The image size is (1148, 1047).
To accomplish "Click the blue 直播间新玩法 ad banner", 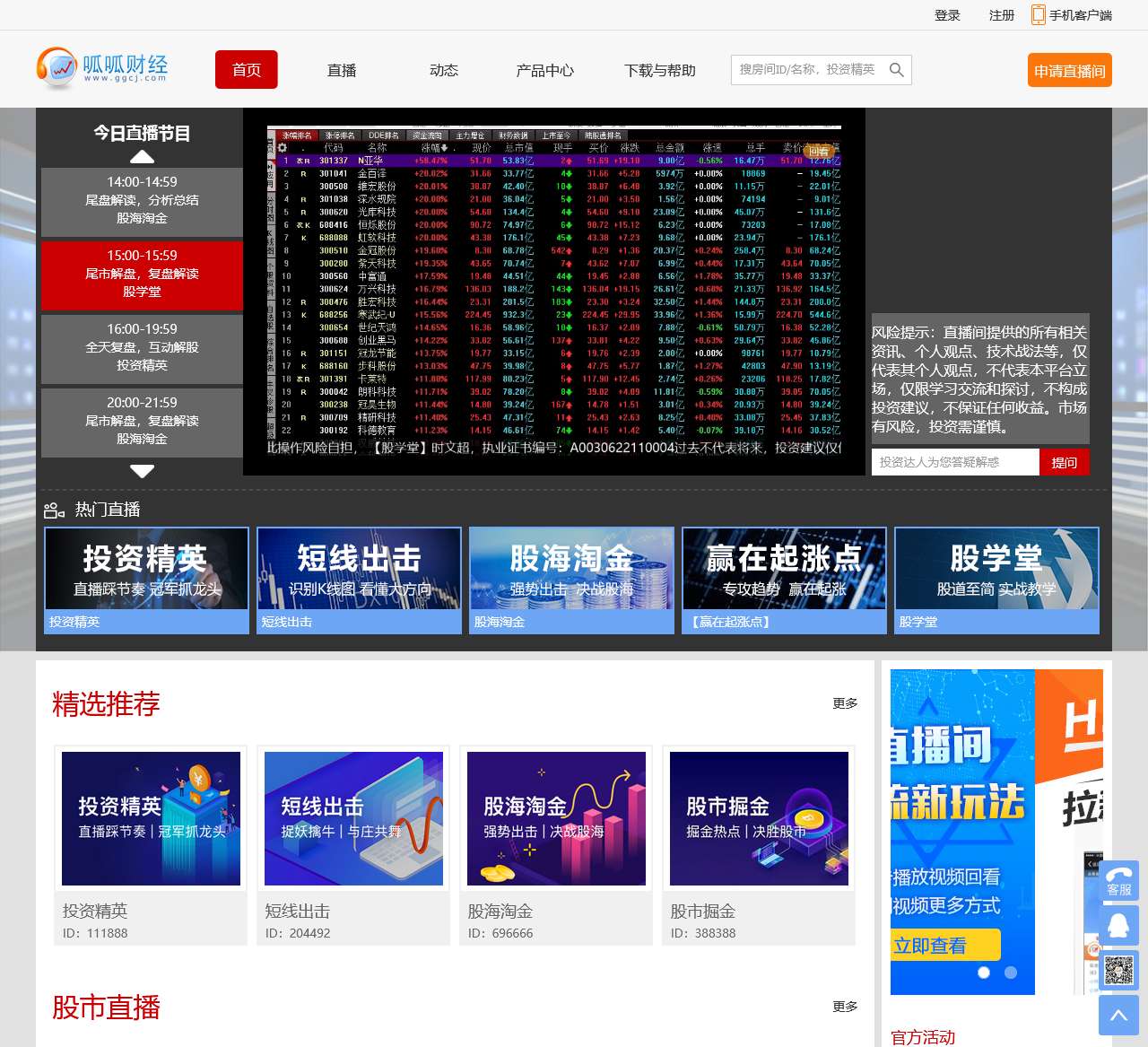I will coord(962,832).
